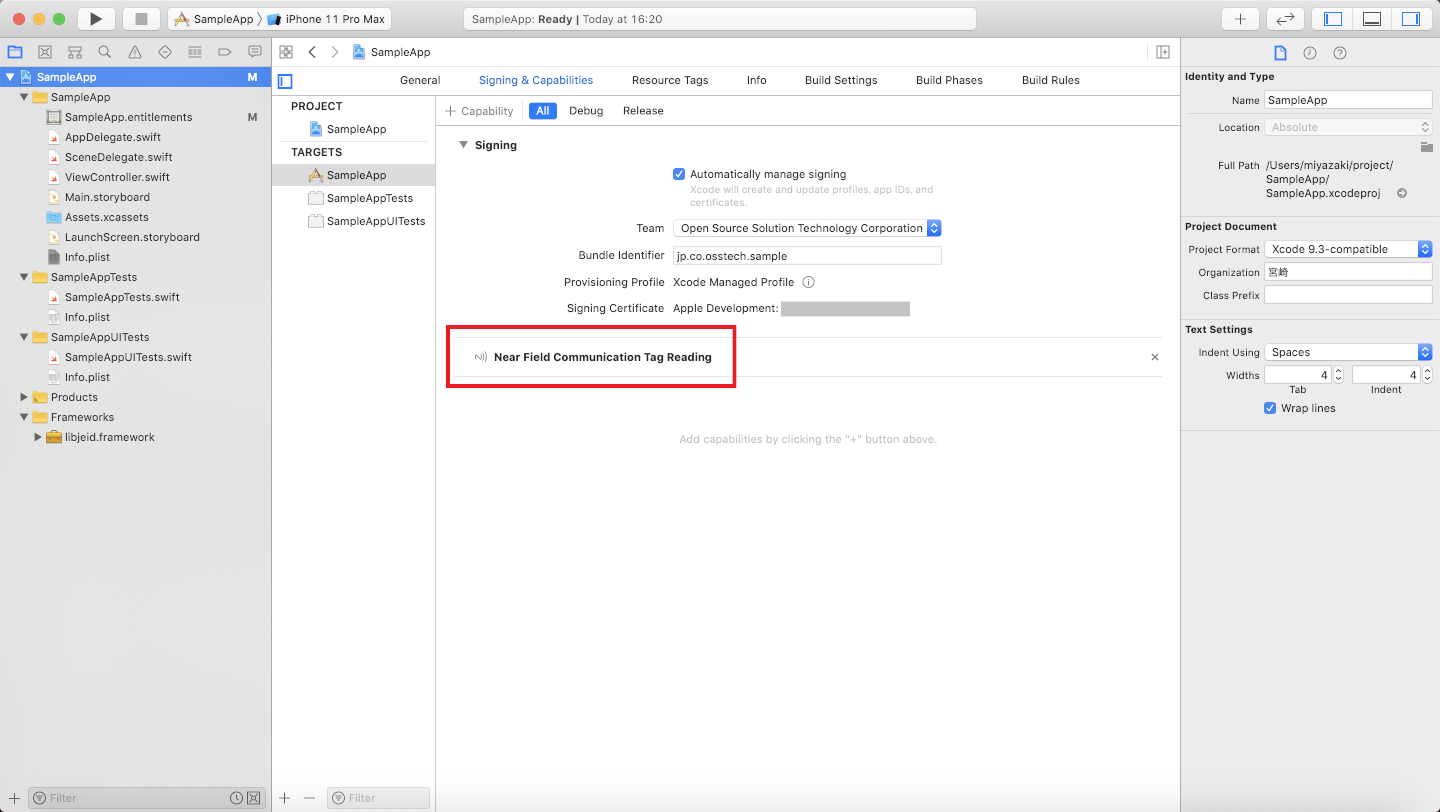
Task: Select the Debug configuration filter
Action: tap(586, 111)
